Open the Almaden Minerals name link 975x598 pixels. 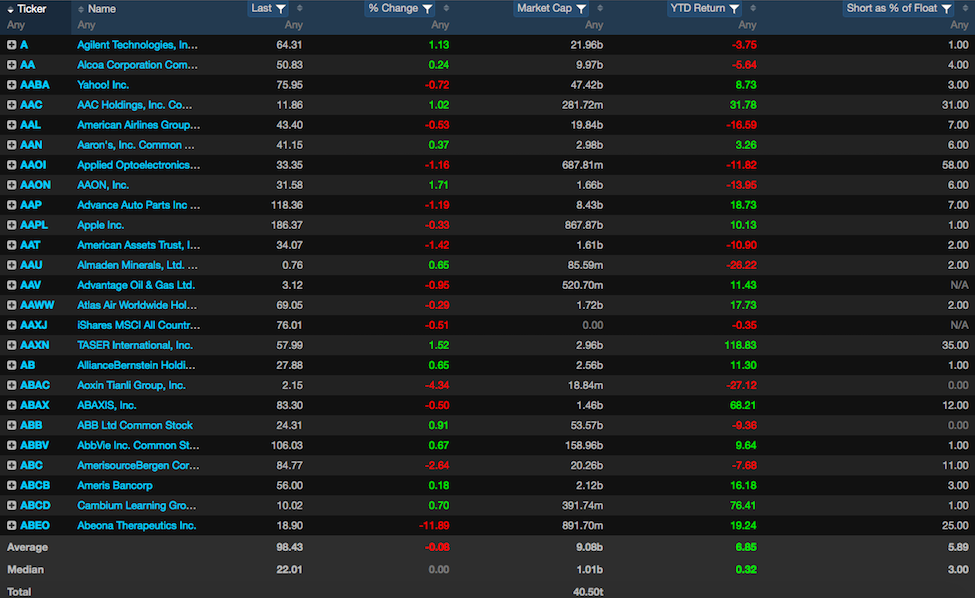click(137, 265)
